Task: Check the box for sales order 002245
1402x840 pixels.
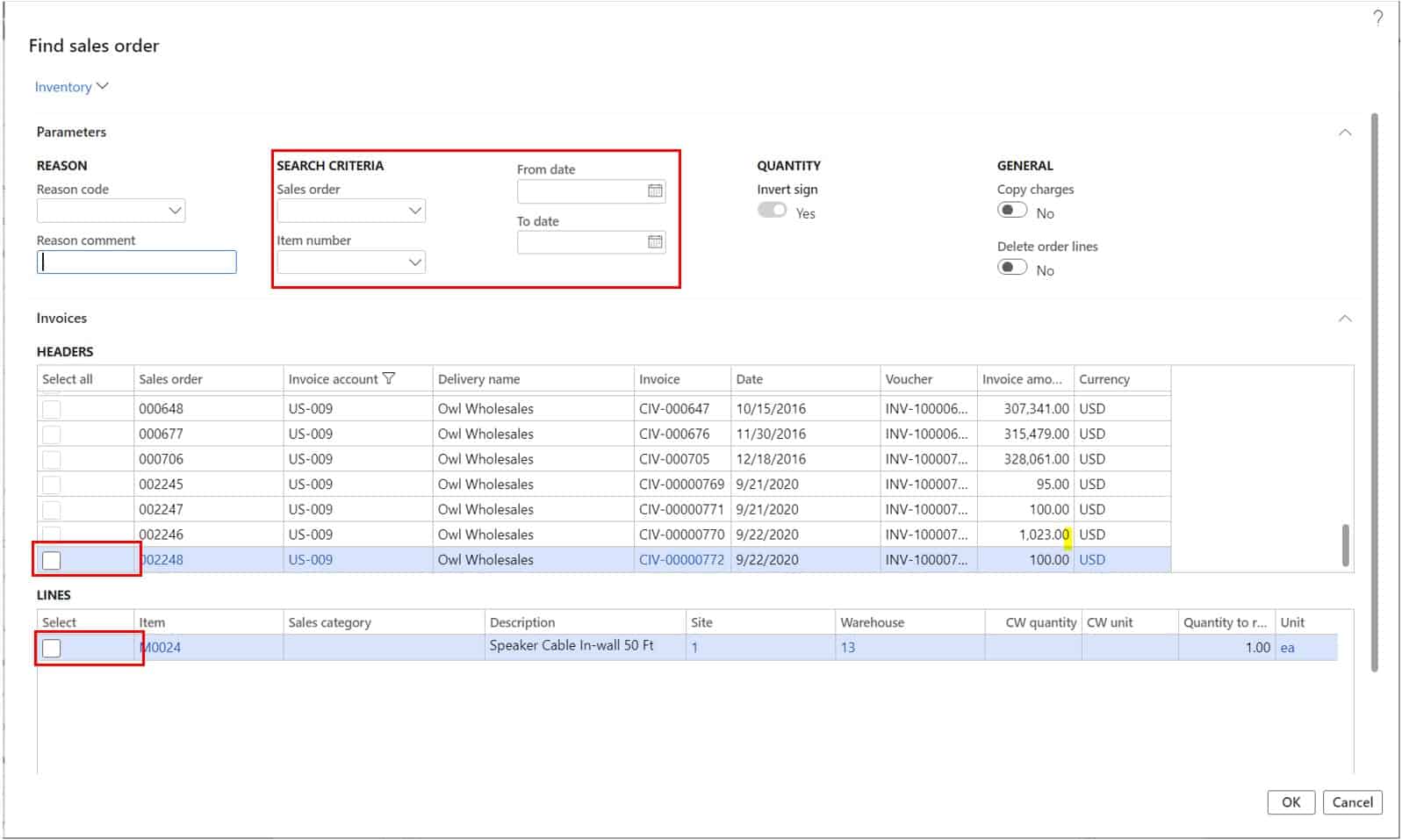Action: tap(52, 485)
